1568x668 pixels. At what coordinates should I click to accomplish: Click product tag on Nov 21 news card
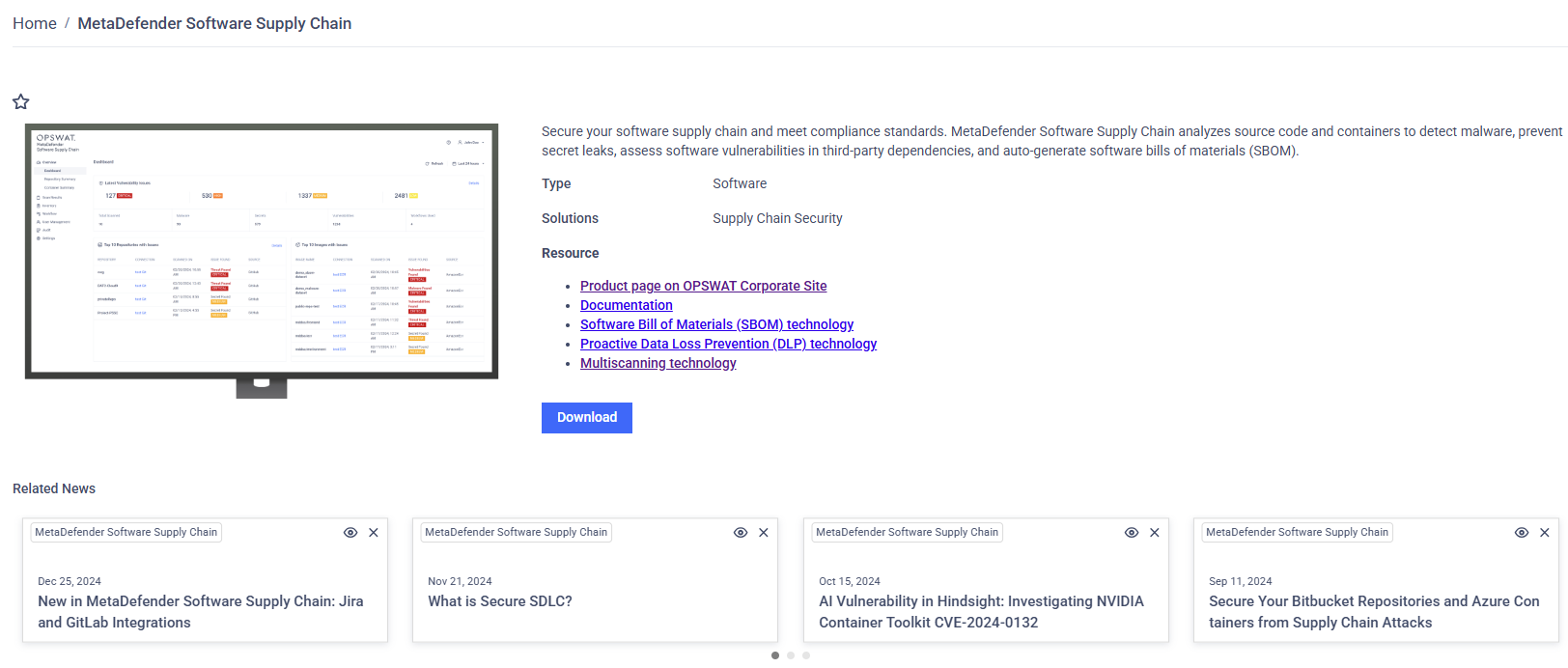(x=517, y=532)
